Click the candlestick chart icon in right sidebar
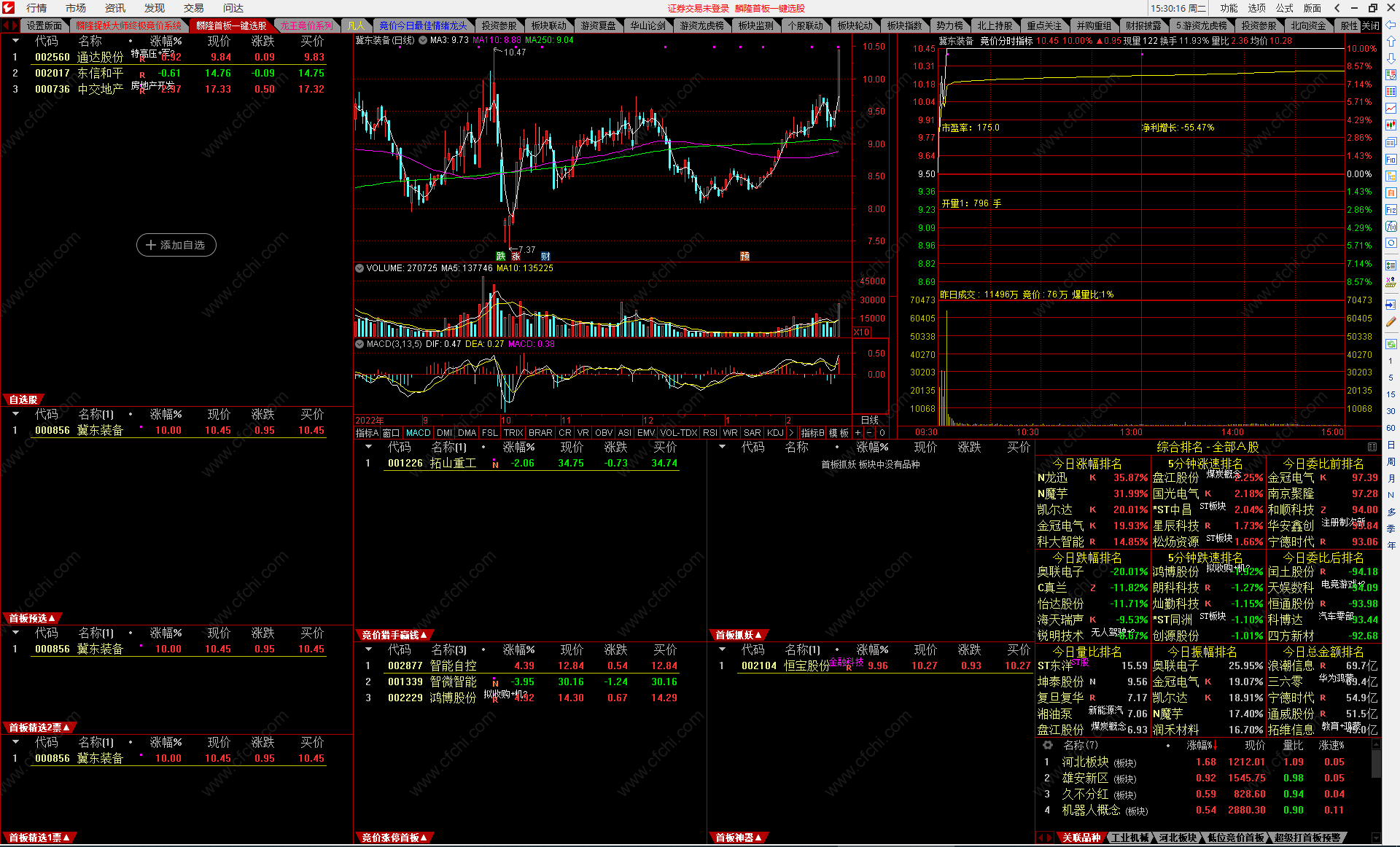 [x=1391, y=125]
